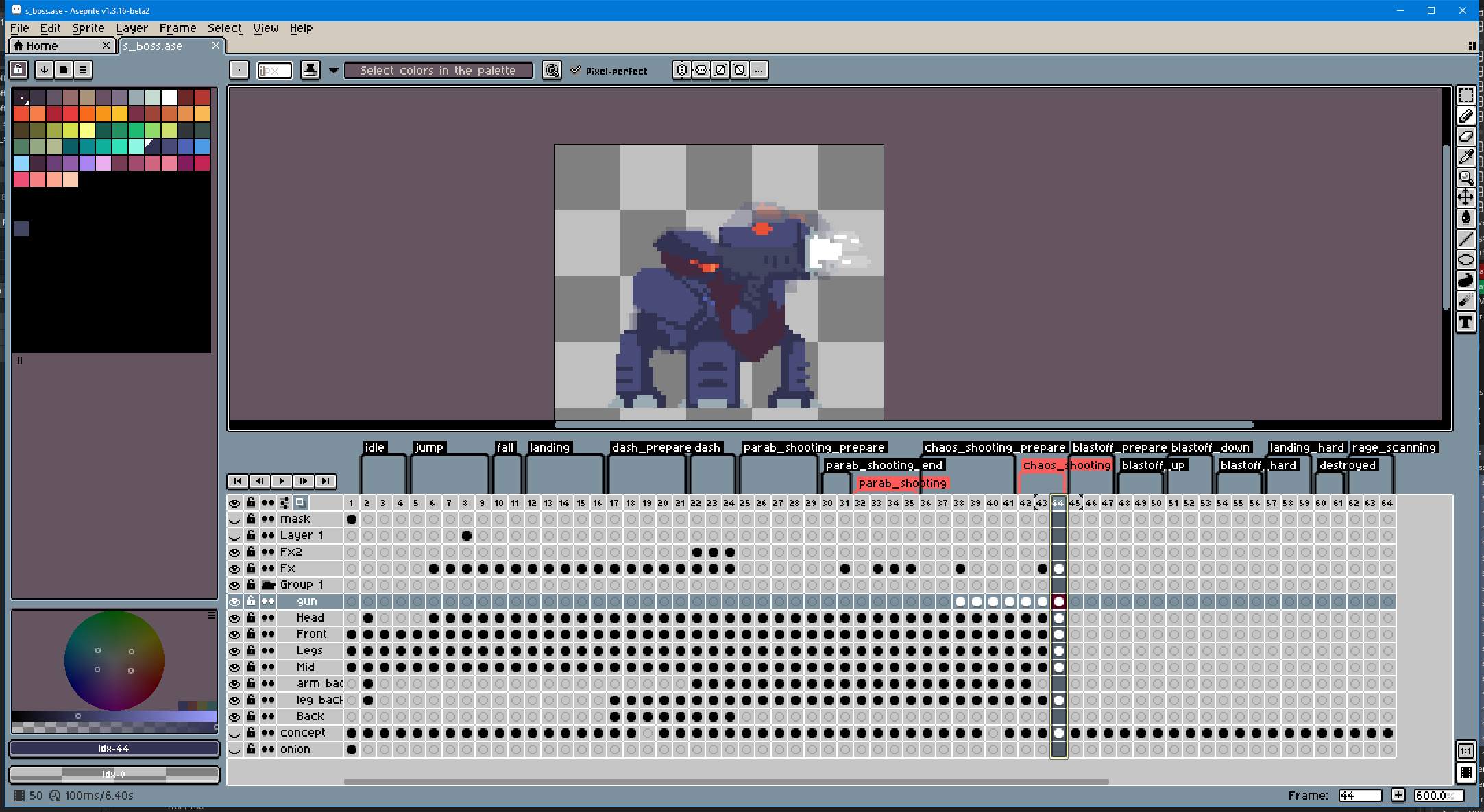
Task: Switch to the Home tab
Action: coord(42,46)
